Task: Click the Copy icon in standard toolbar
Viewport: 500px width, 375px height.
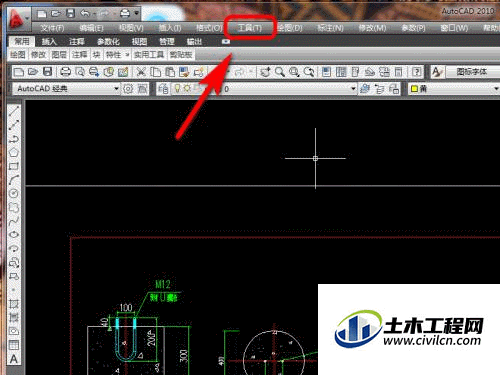Action: point(156,72)
